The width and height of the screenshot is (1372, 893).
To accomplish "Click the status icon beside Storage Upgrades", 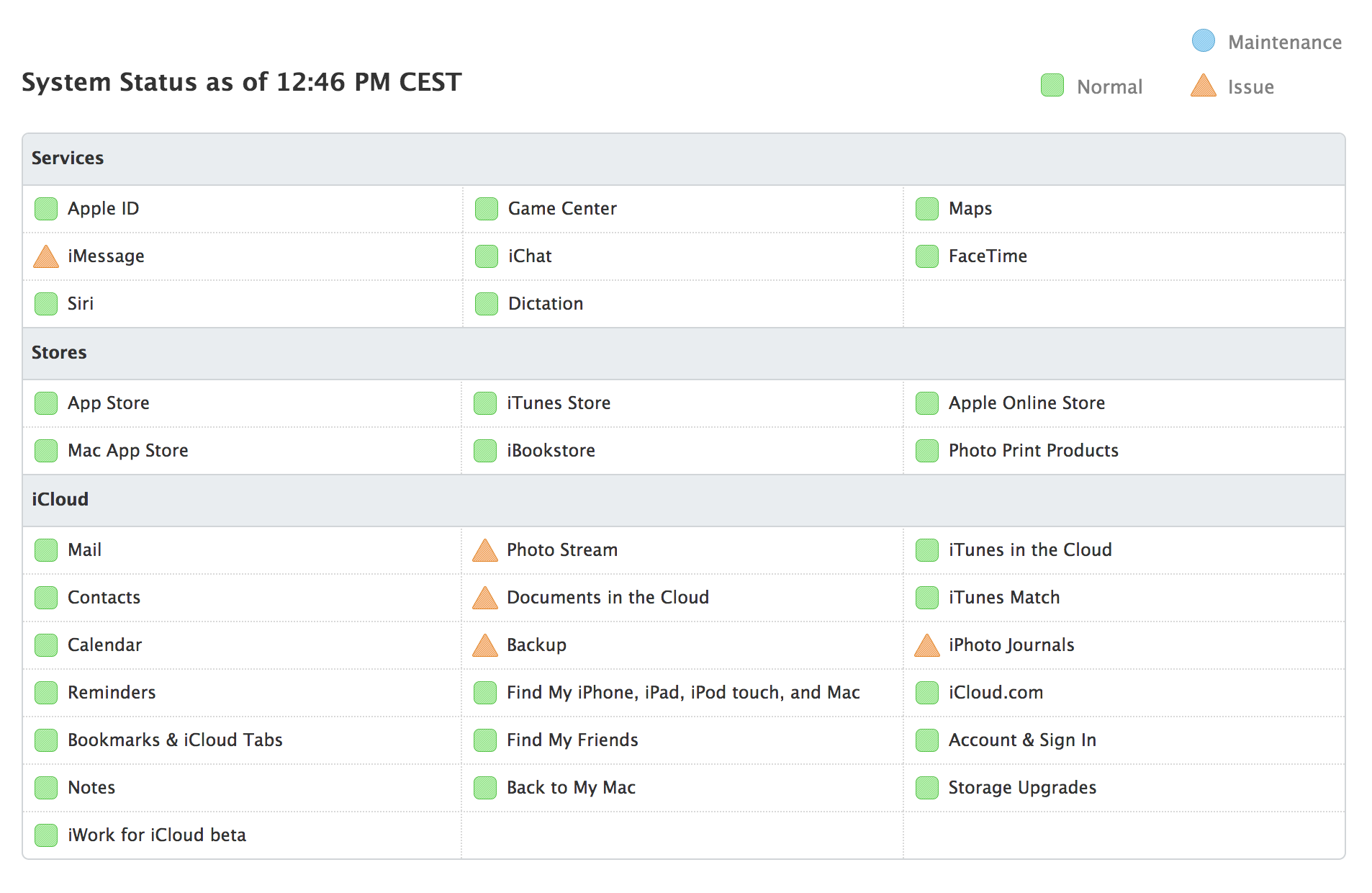I will coord(927,788).
